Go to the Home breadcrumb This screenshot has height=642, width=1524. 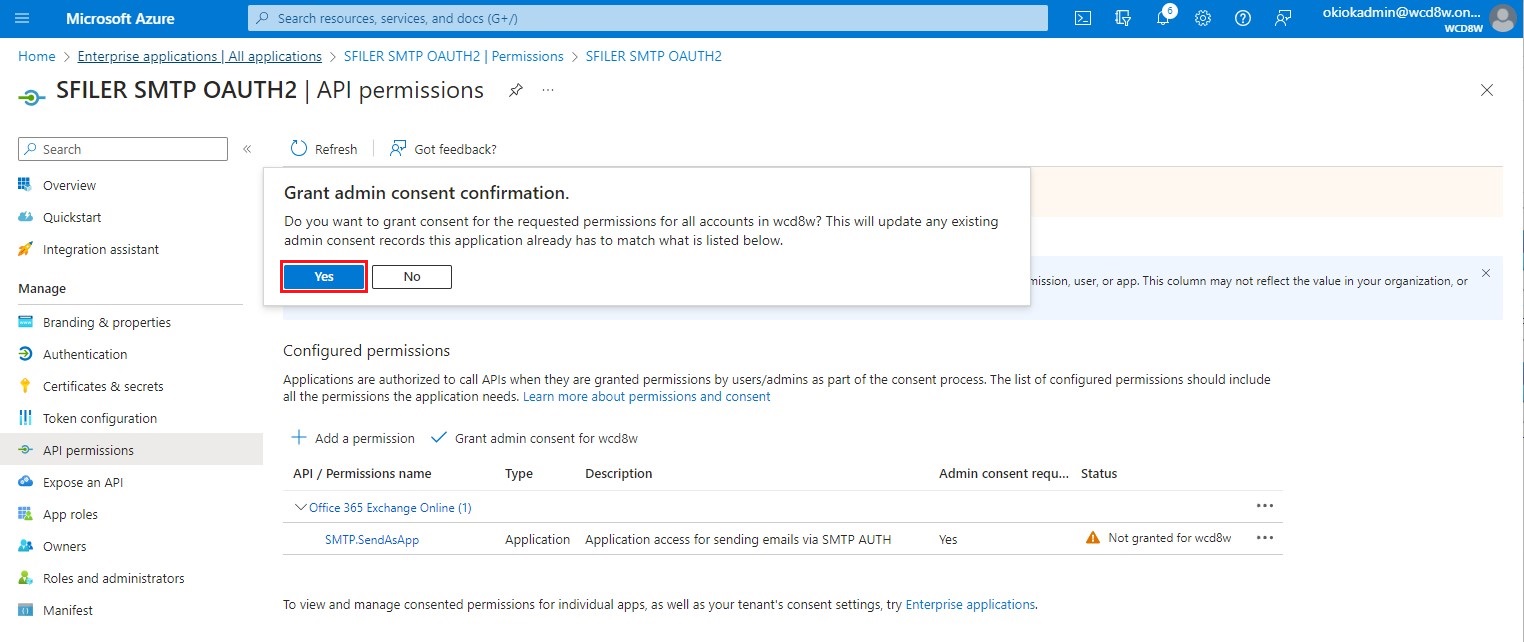click(x=36, y=56)
